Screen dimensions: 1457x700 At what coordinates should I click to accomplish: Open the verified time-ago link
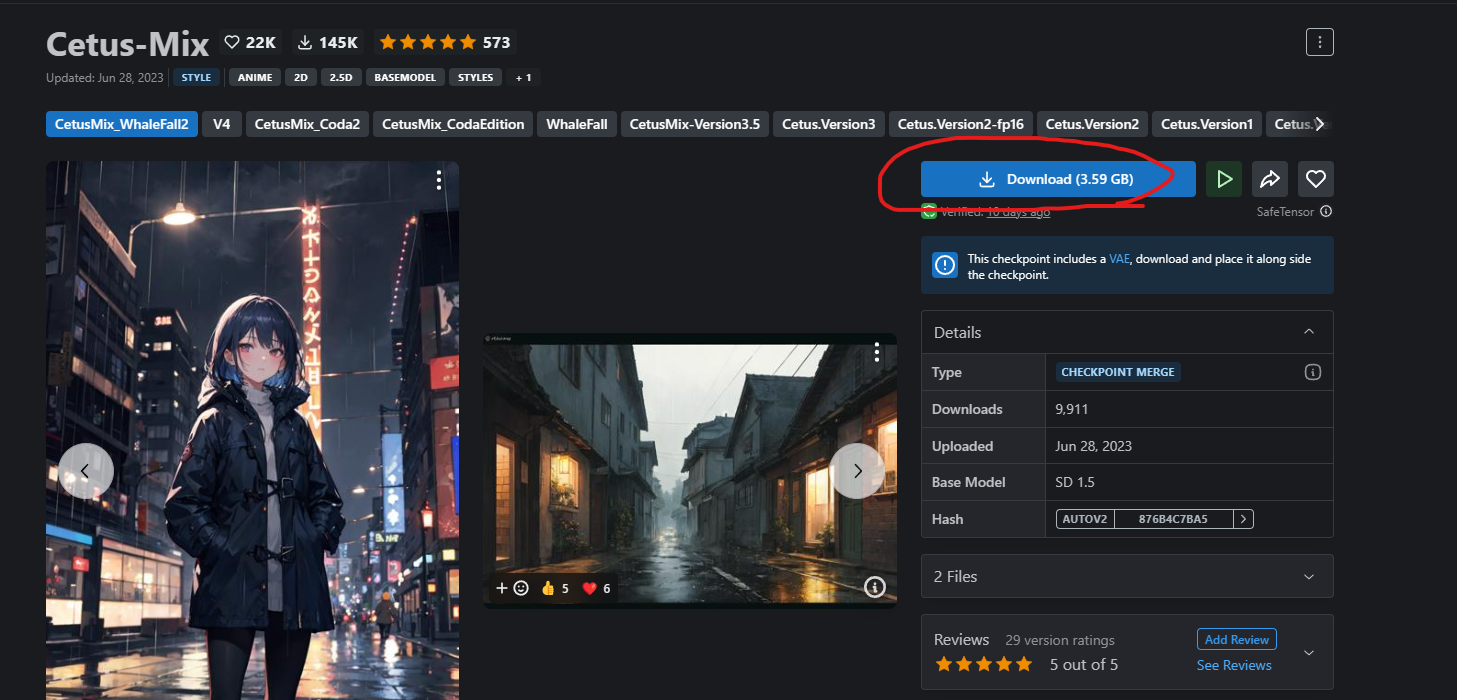(1018, 212)
